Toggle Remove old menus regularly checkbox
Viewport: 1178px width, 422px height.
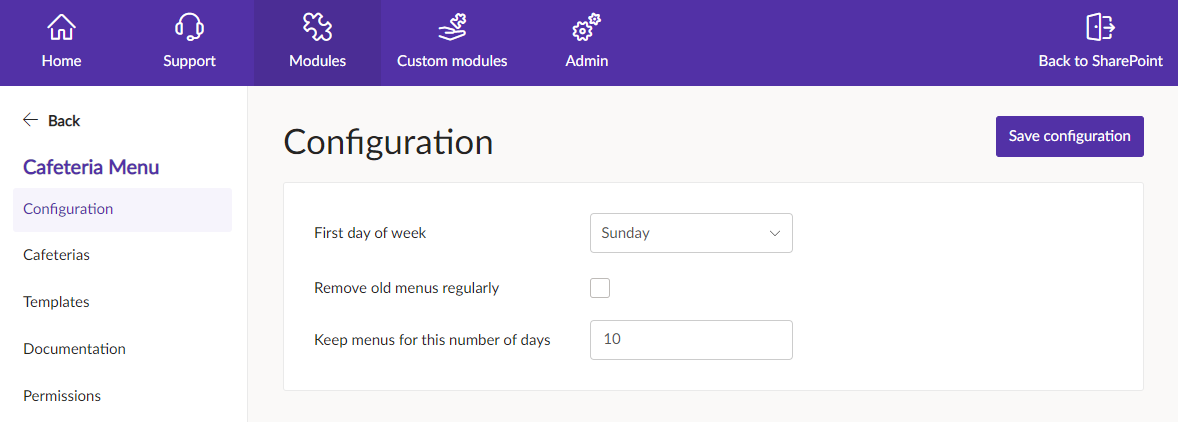click(600, 288)
